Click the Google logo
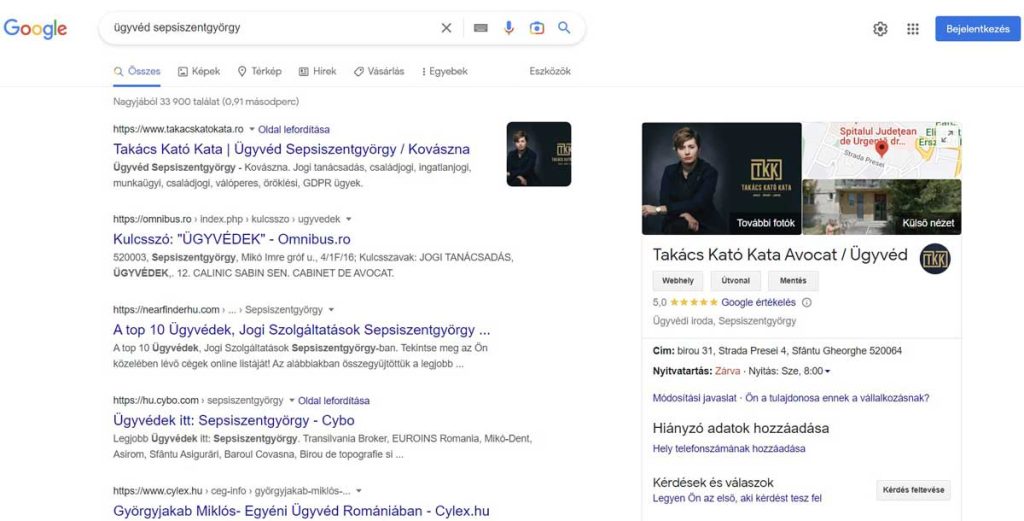 click(x=35, y=29)
